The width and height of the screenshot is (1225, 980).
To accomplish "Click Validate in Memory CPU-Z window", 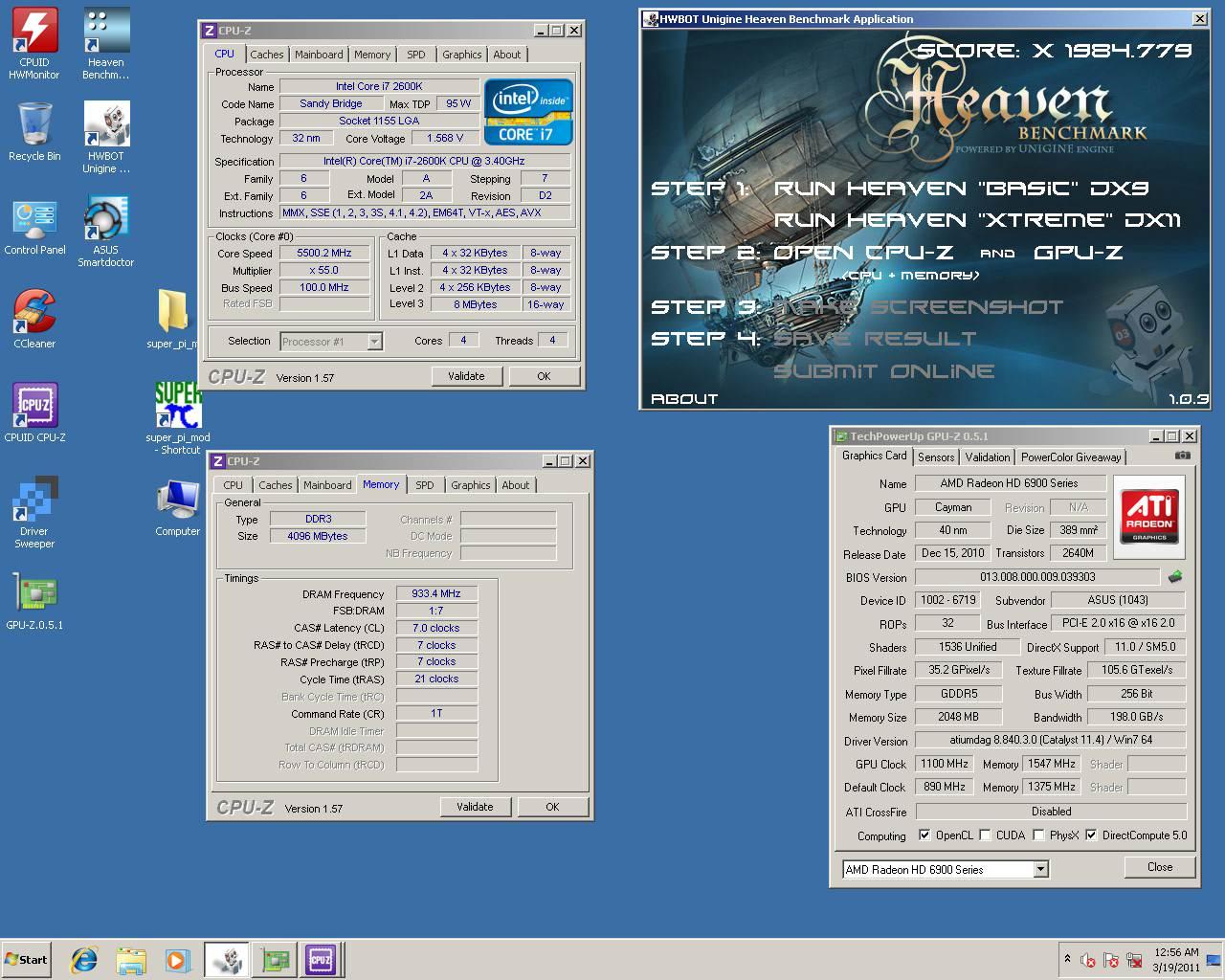I will (x=475, y=807).
